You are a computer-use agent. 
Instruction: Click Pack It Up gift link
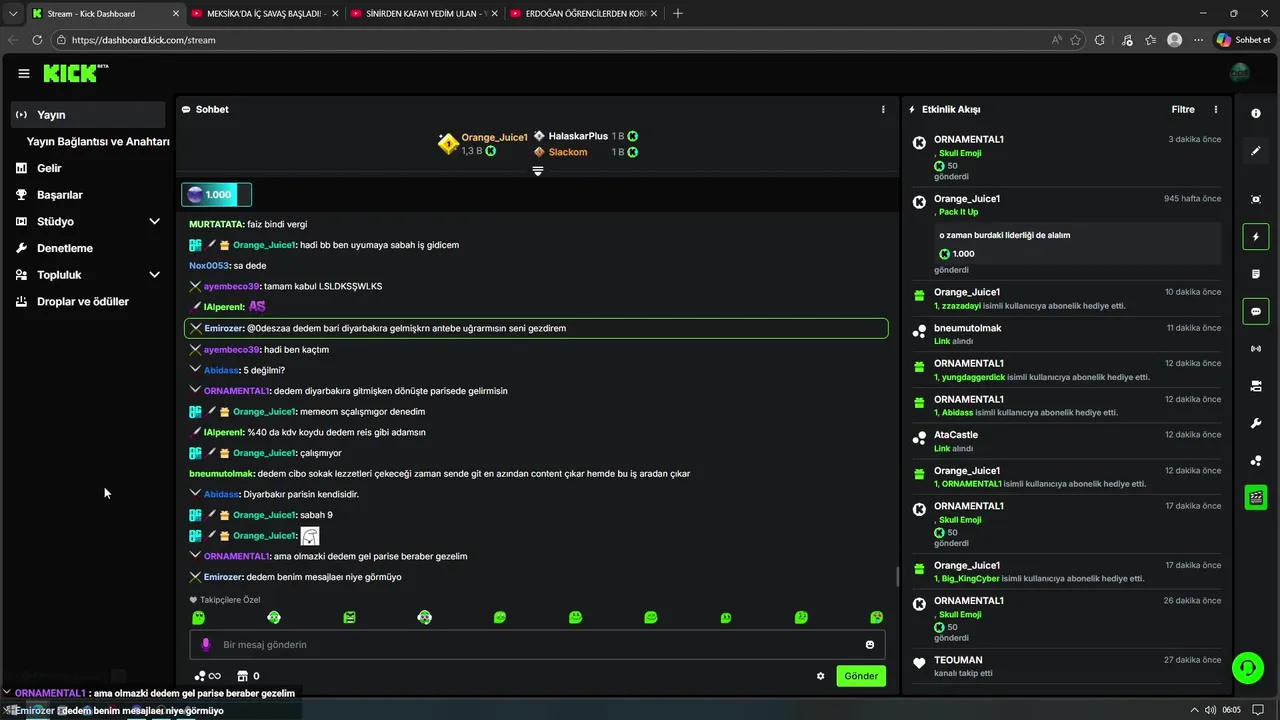(x=958, y=212)
